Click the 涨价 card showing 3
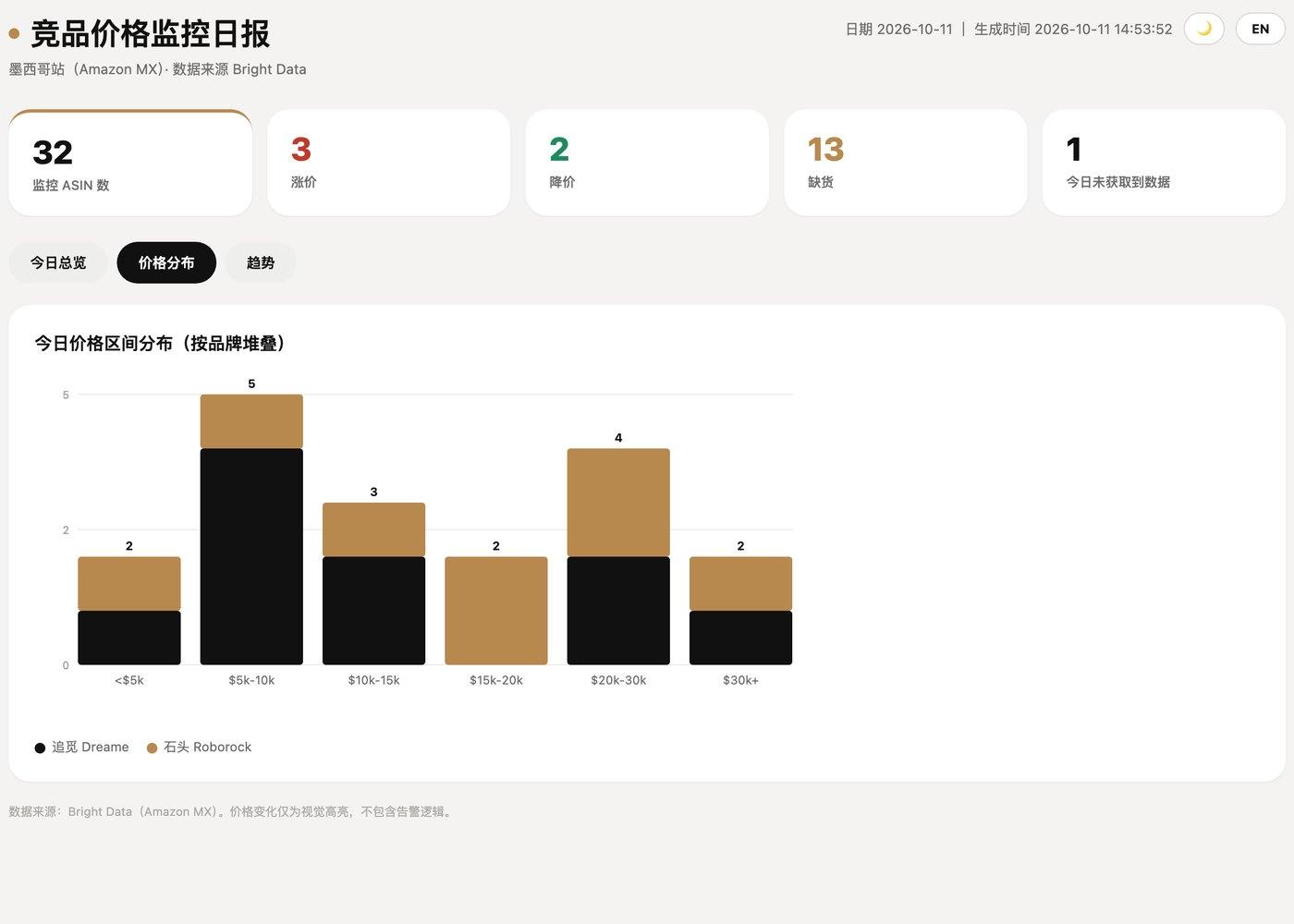1294x924 pixels. [x=388, y=163]
